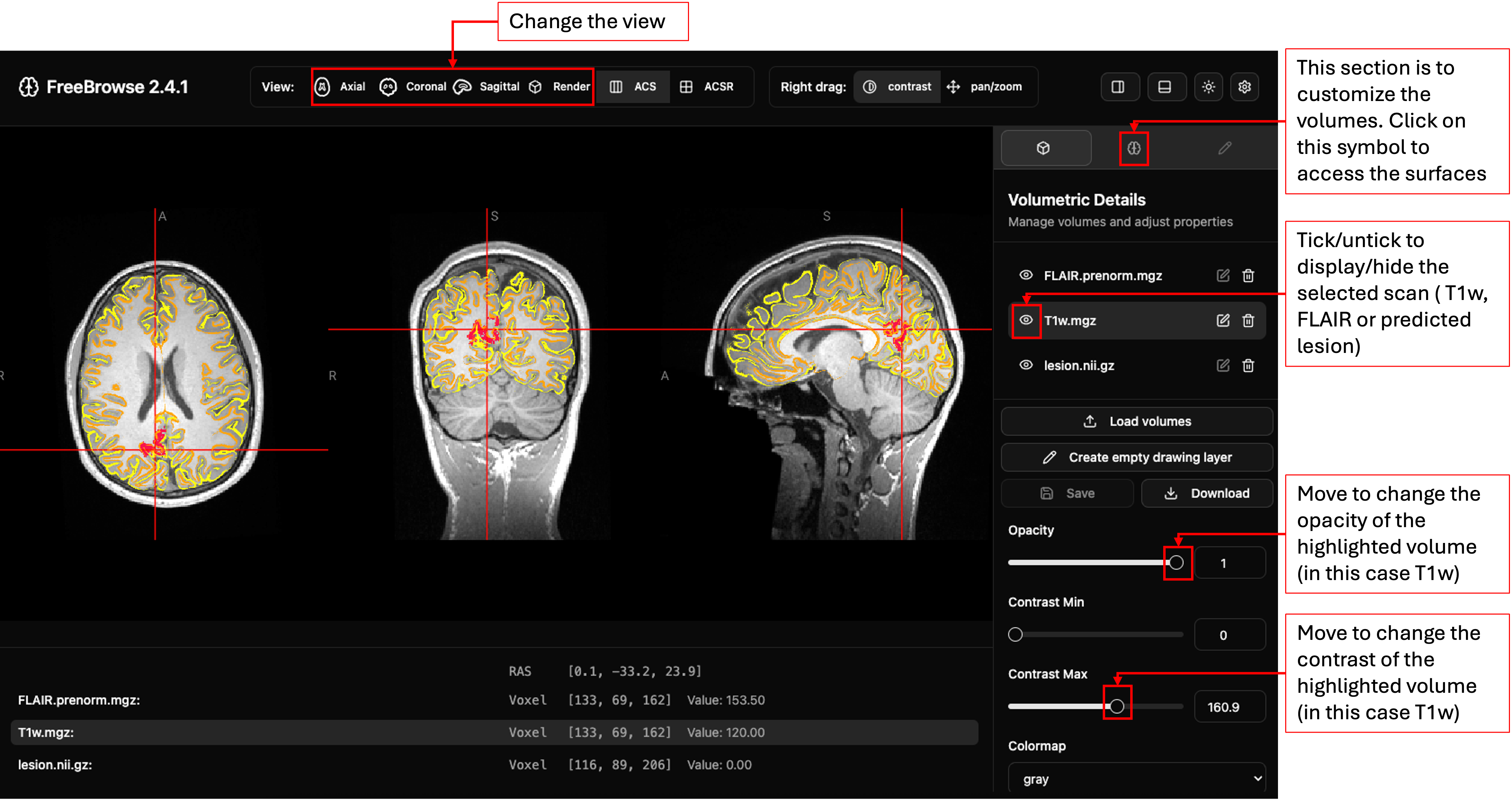This screenshot has width=1512, height=800.
Task: Set right drag to pan/zoom
Action: [984, 87]
